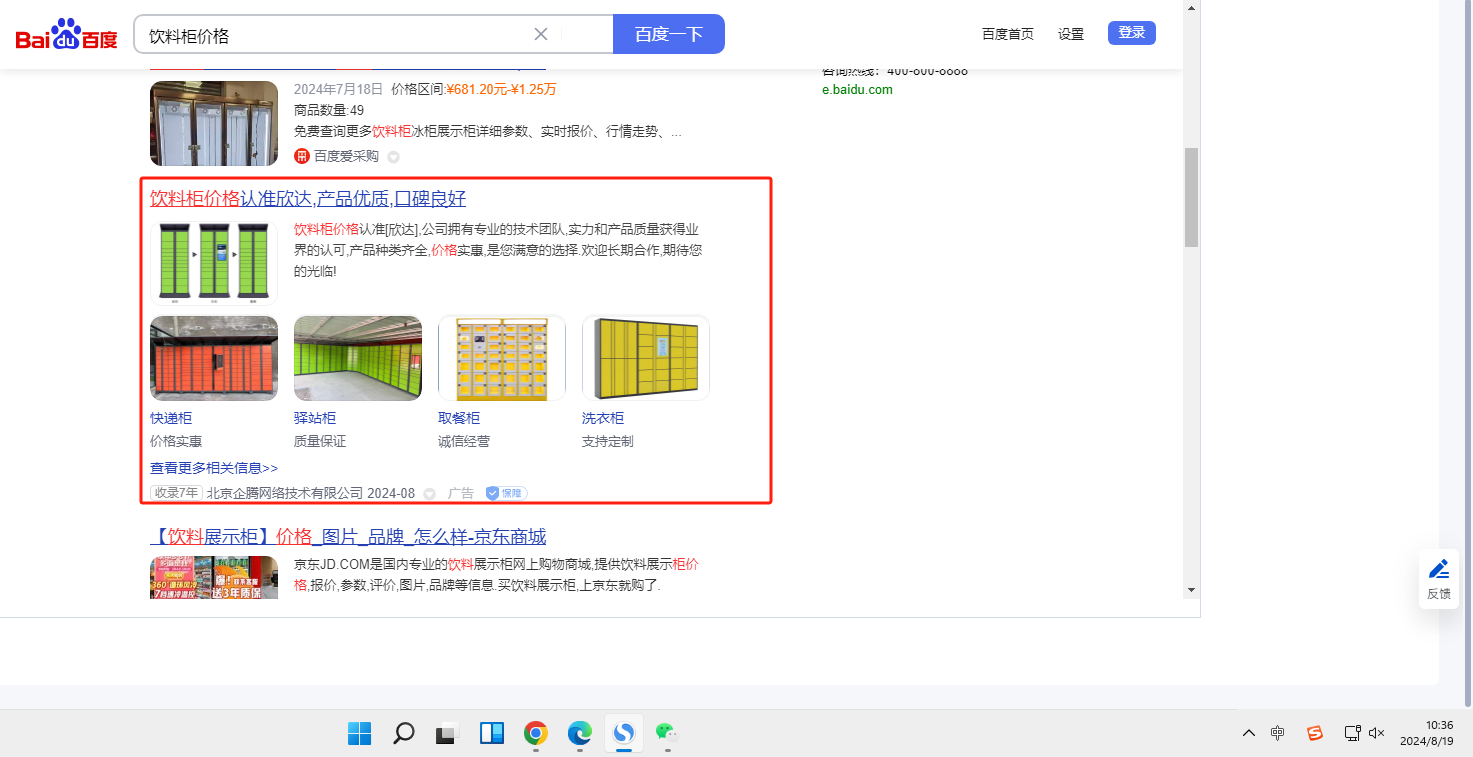1473x757 pixels.
Task: Open the network tray icon
Action: (x=1352, y=733)
